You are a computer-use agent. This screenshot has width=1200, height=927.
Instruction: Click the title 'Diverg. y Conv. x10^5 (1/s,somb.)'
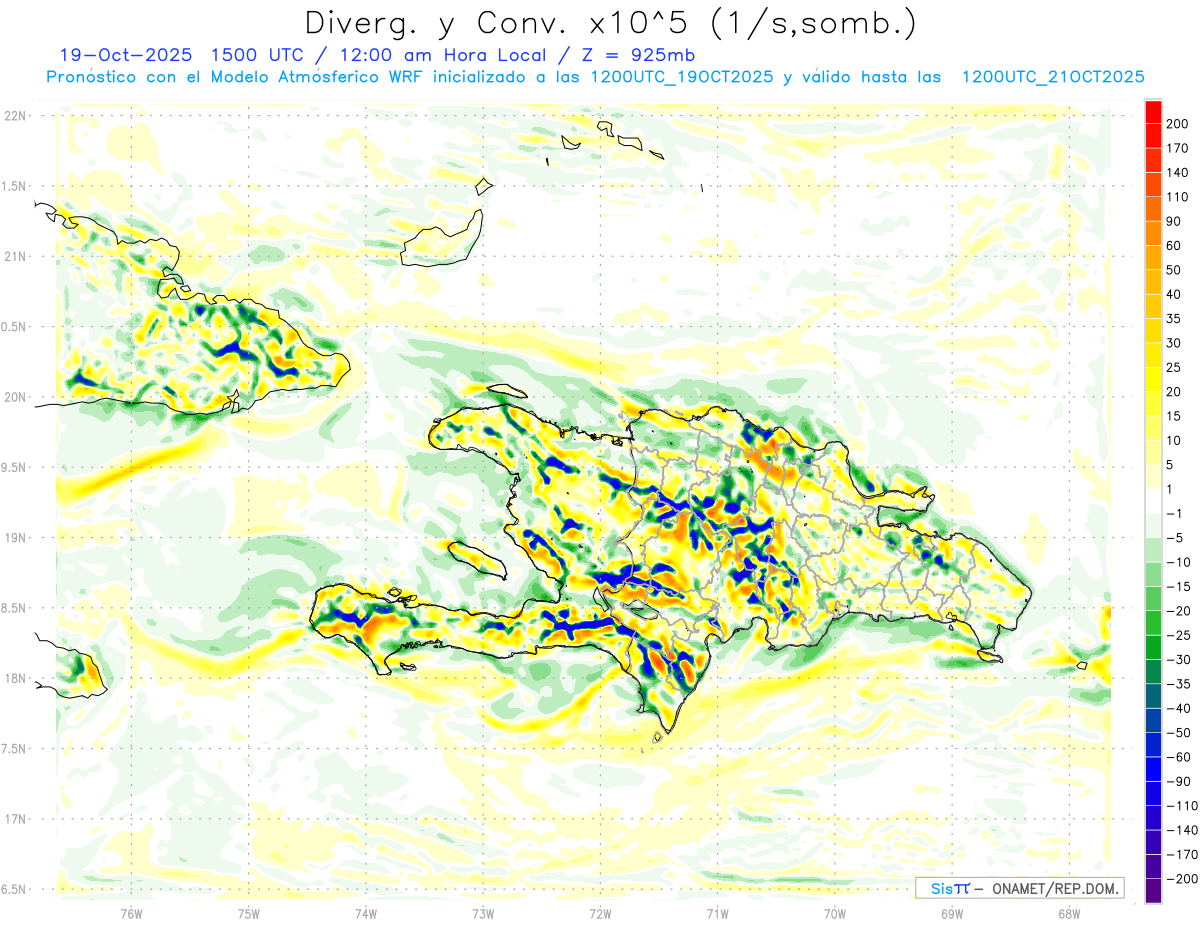(x=610, y=24)
